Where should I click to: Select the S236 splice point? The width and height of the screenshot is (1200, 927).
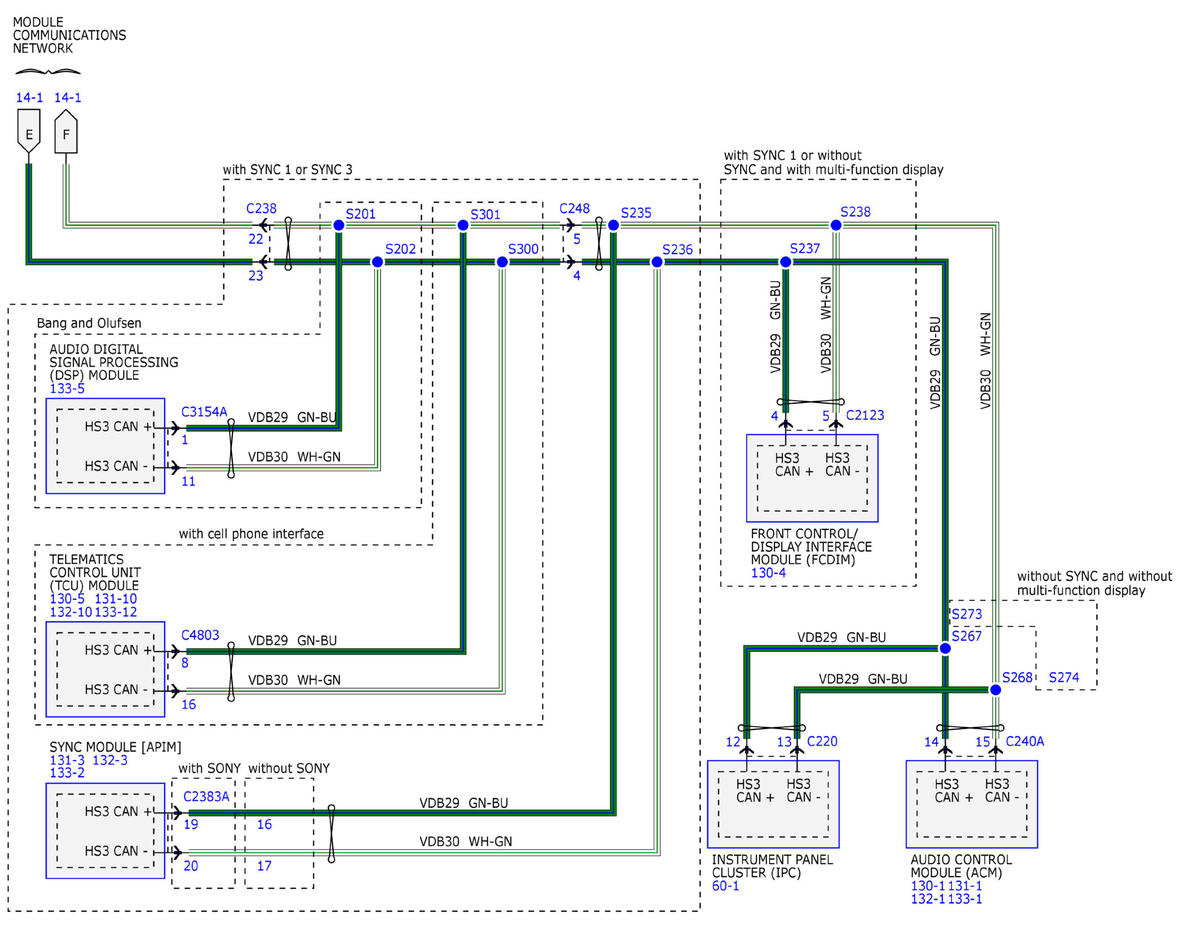(657, 262)
